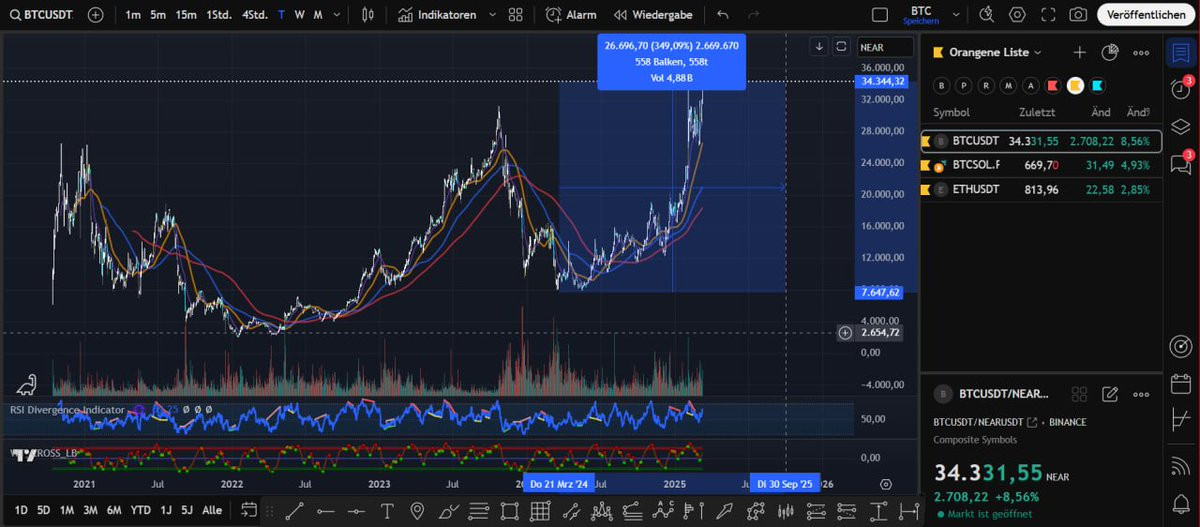1200x527 pixels.
Task: Select the text T drawing tool
Action: click(388, 511)
